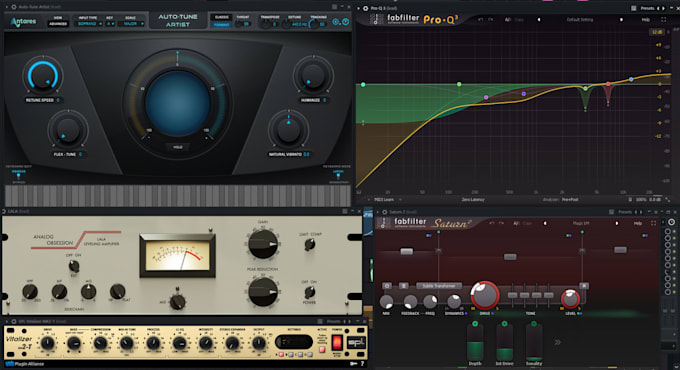The image size is (680, 370).
Task: Toggle the LALA power switch
Action: pyautogui.click(x=309, y=291)
